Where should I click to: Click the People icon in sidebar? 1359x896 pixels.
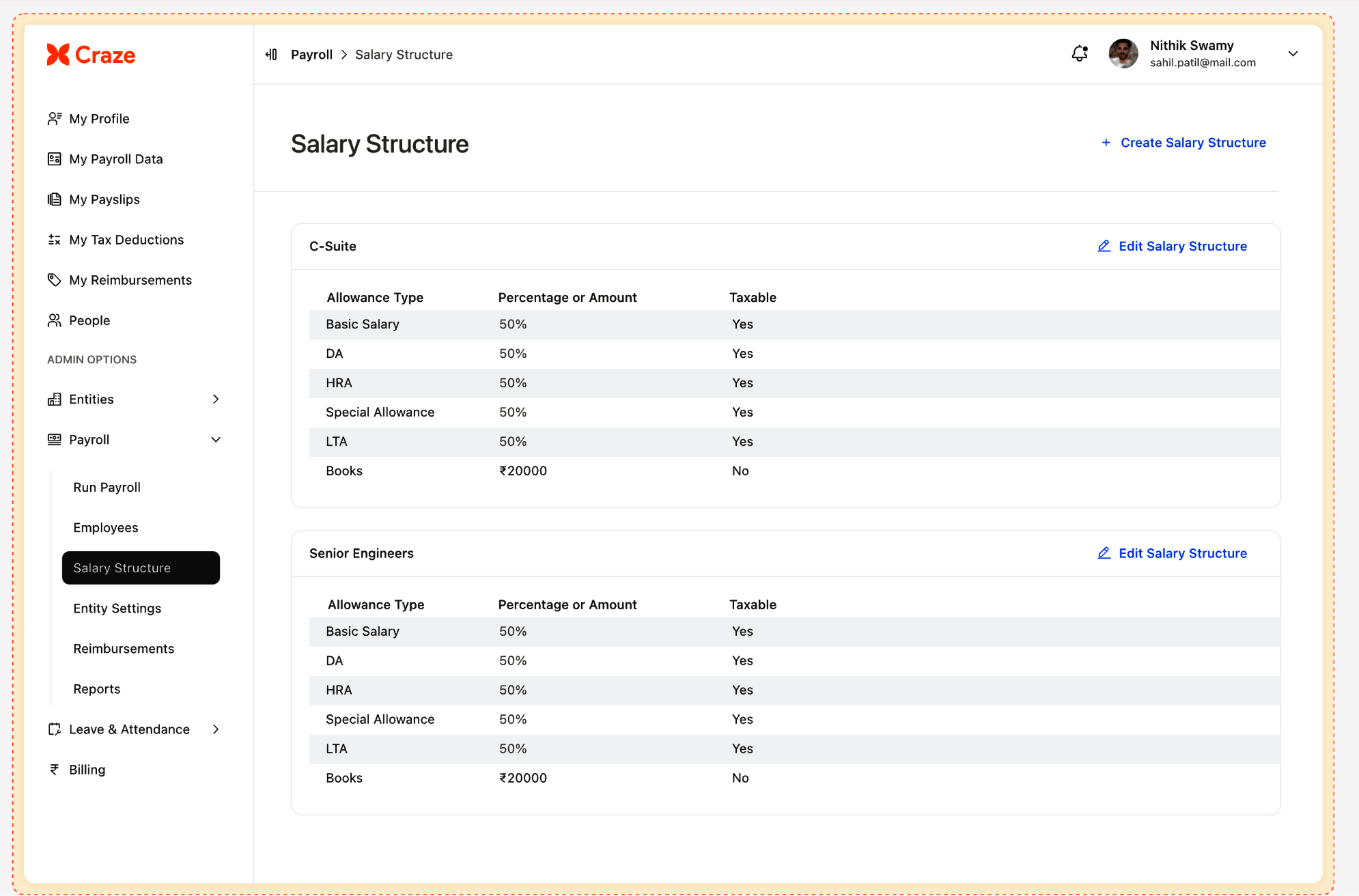point(55,320)
